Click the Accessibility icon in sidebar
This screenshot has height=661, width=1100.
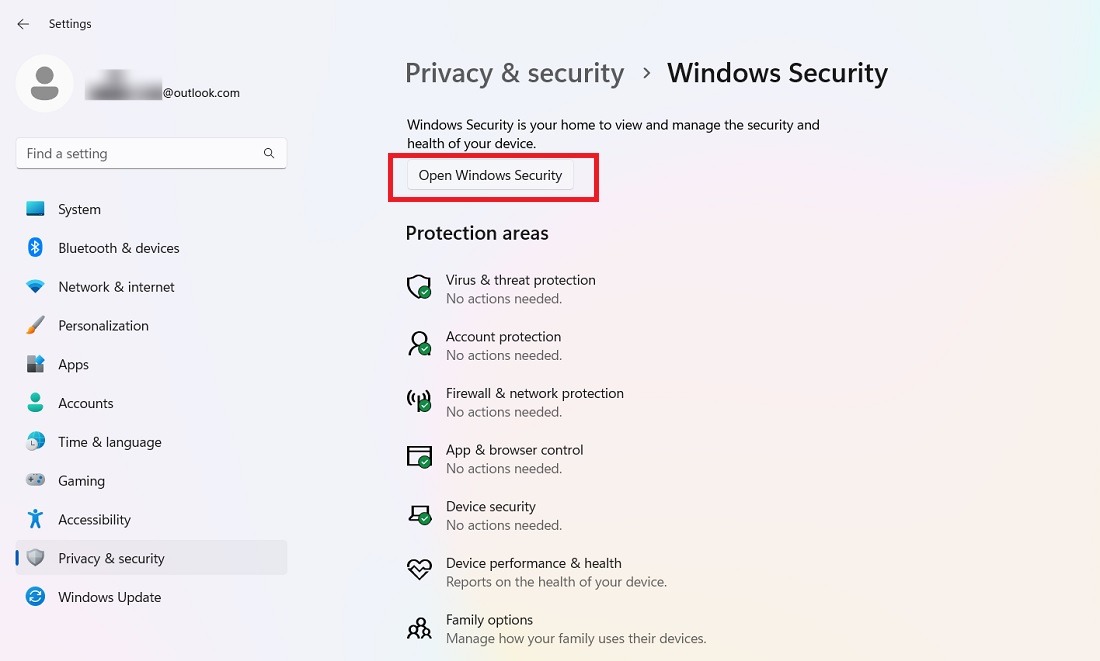33,520
